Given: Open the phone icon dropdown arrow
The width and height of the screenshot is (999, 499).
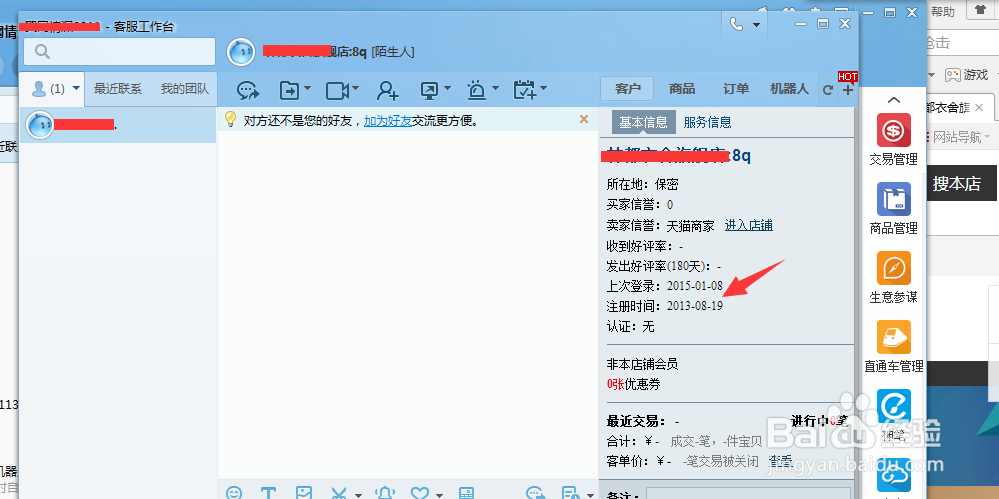Looking at the screenshot, I should [756, 25].
